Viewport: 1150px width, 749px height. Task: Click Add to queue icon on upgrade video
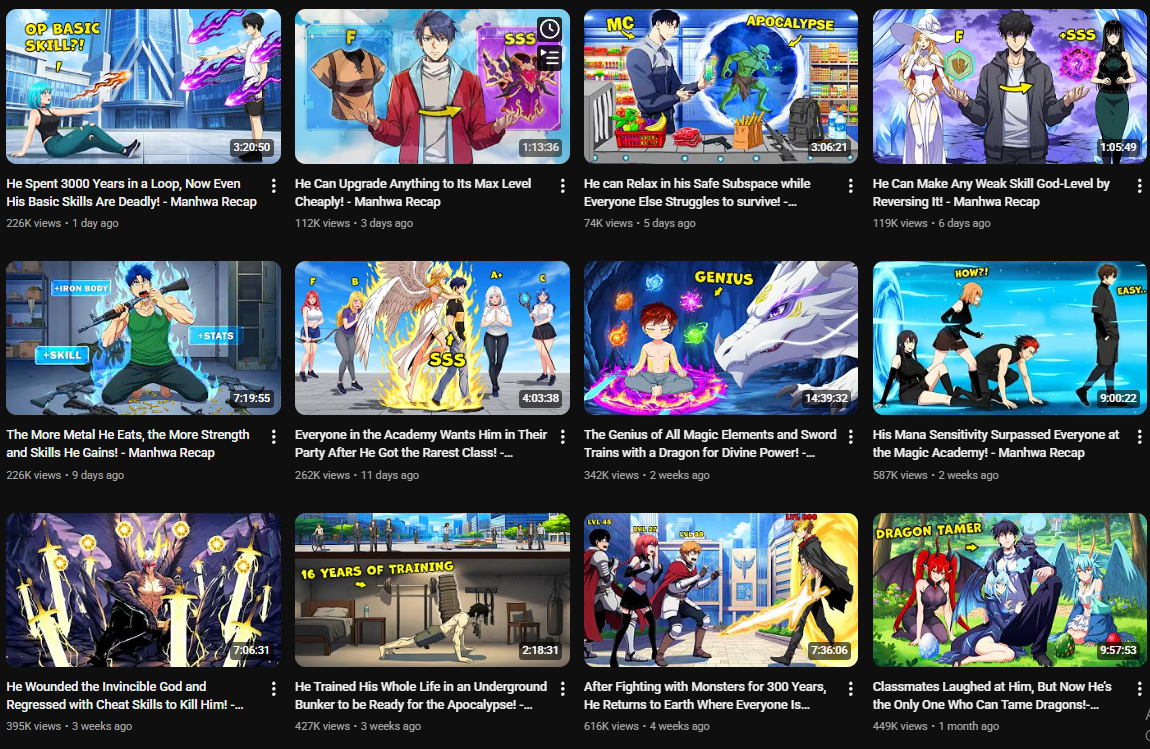click(550, 57)
